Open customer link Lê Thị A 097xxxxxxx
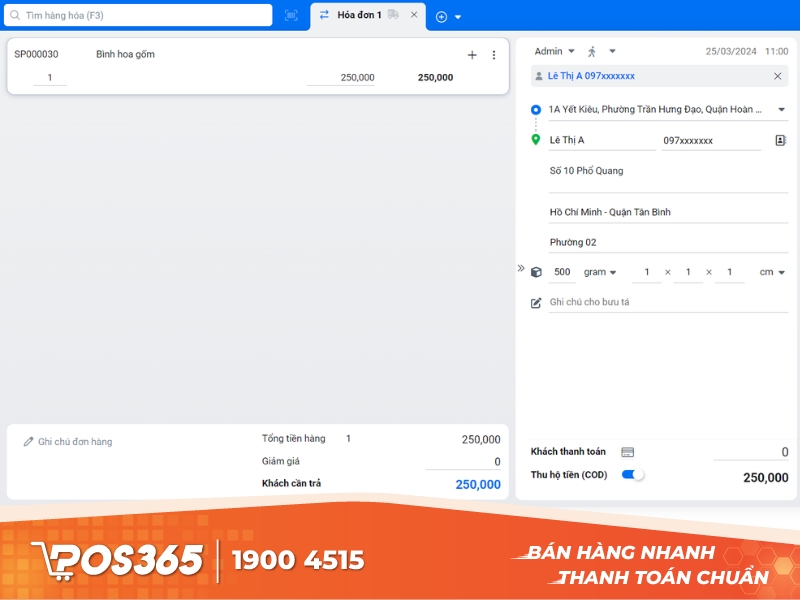Viewport: 800px width, 600px height. (x=591, y=76)
